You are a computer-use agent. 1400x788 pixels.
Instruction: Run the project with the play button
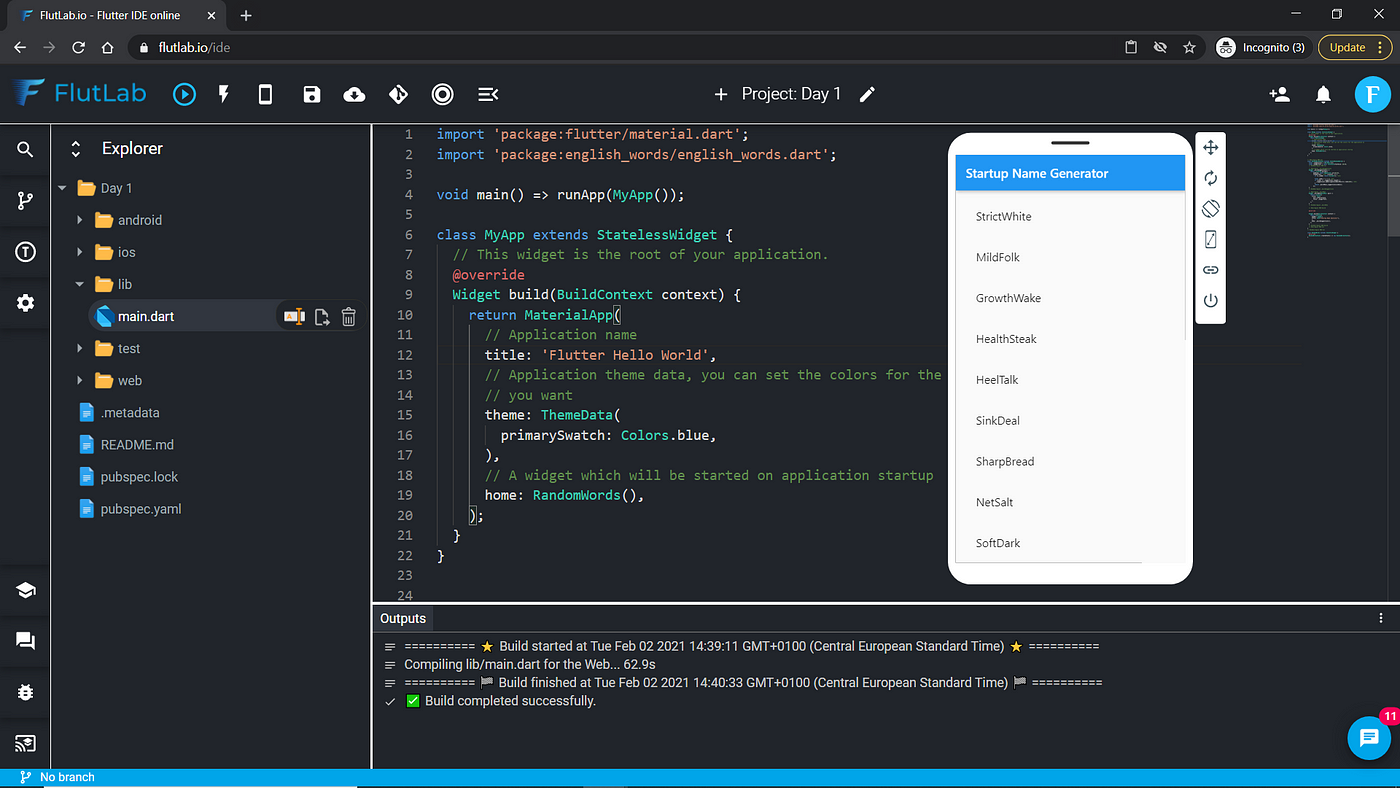[x=184, y=94]
